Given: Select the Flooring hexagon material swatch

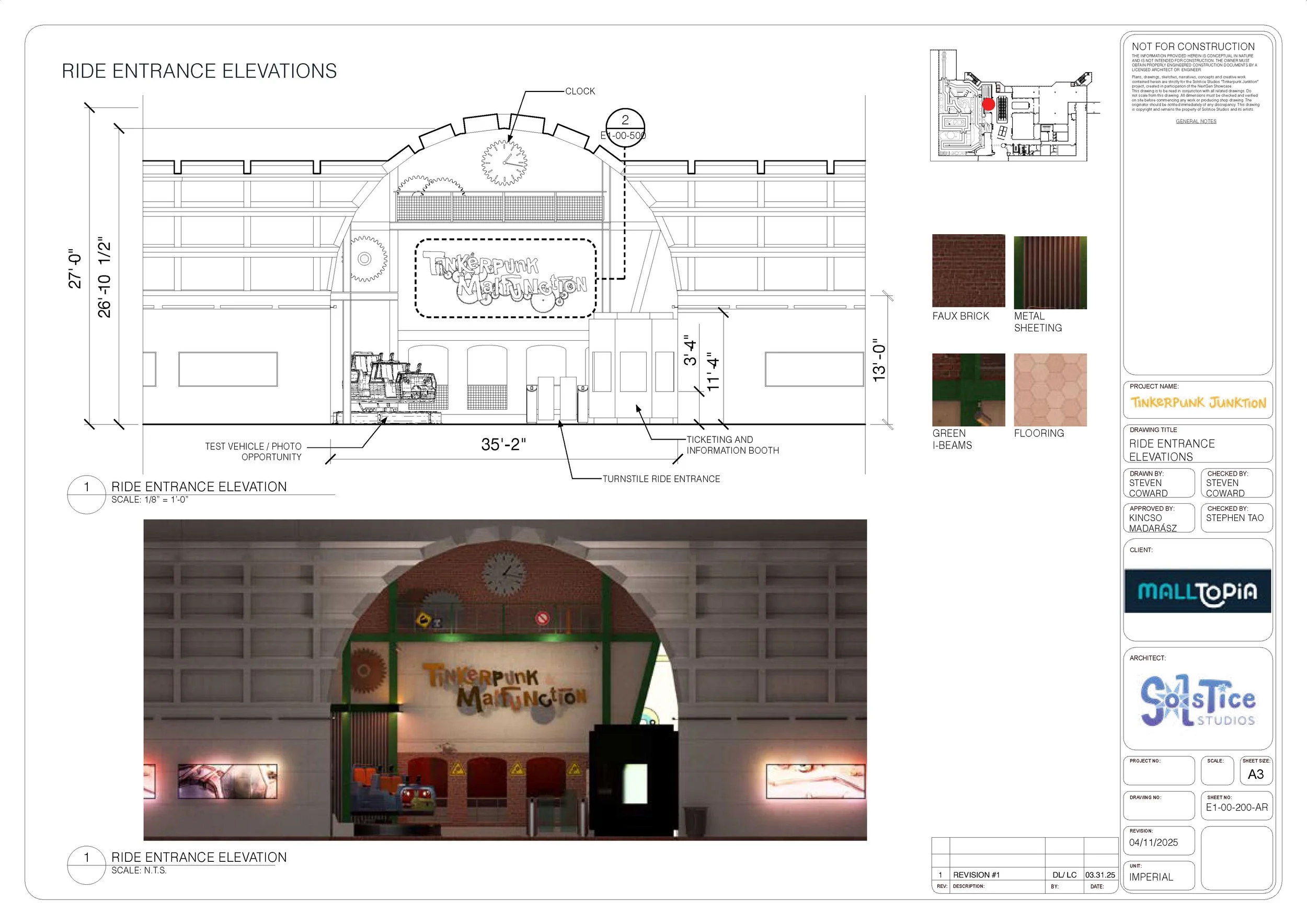Looking at the screenshot, I should click(x=1050, y=390).
